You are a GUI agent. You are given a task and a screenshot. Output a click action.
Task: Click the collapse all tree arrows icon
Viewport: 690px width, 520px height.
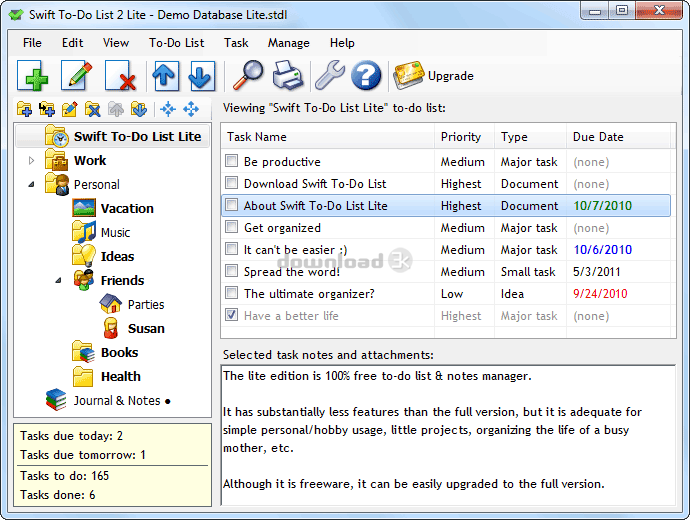tap(168, 109)
